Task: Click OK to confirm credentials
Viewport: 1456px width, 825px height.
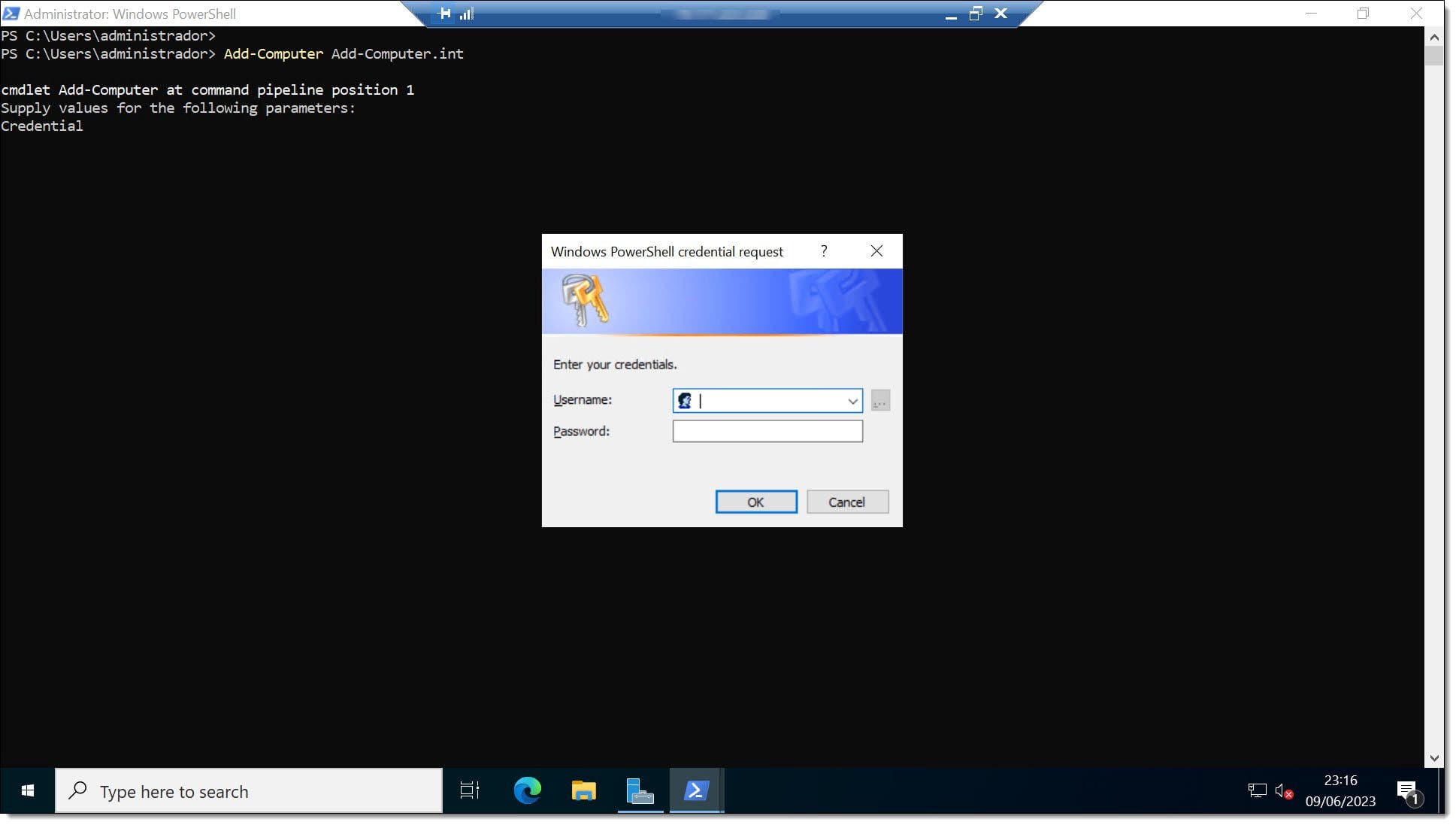Action: (x=756, y=501)
